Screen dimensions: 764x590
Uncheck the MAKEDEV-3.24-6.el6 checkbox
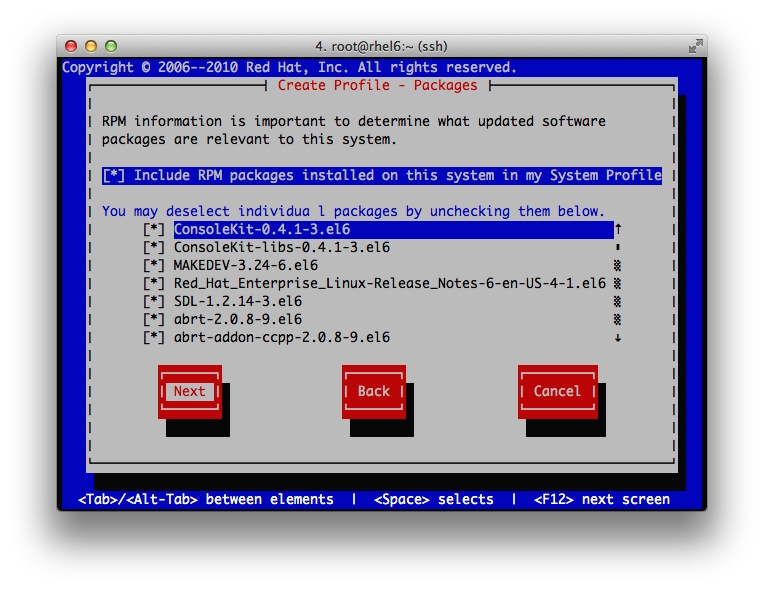[x=153, y=266]
